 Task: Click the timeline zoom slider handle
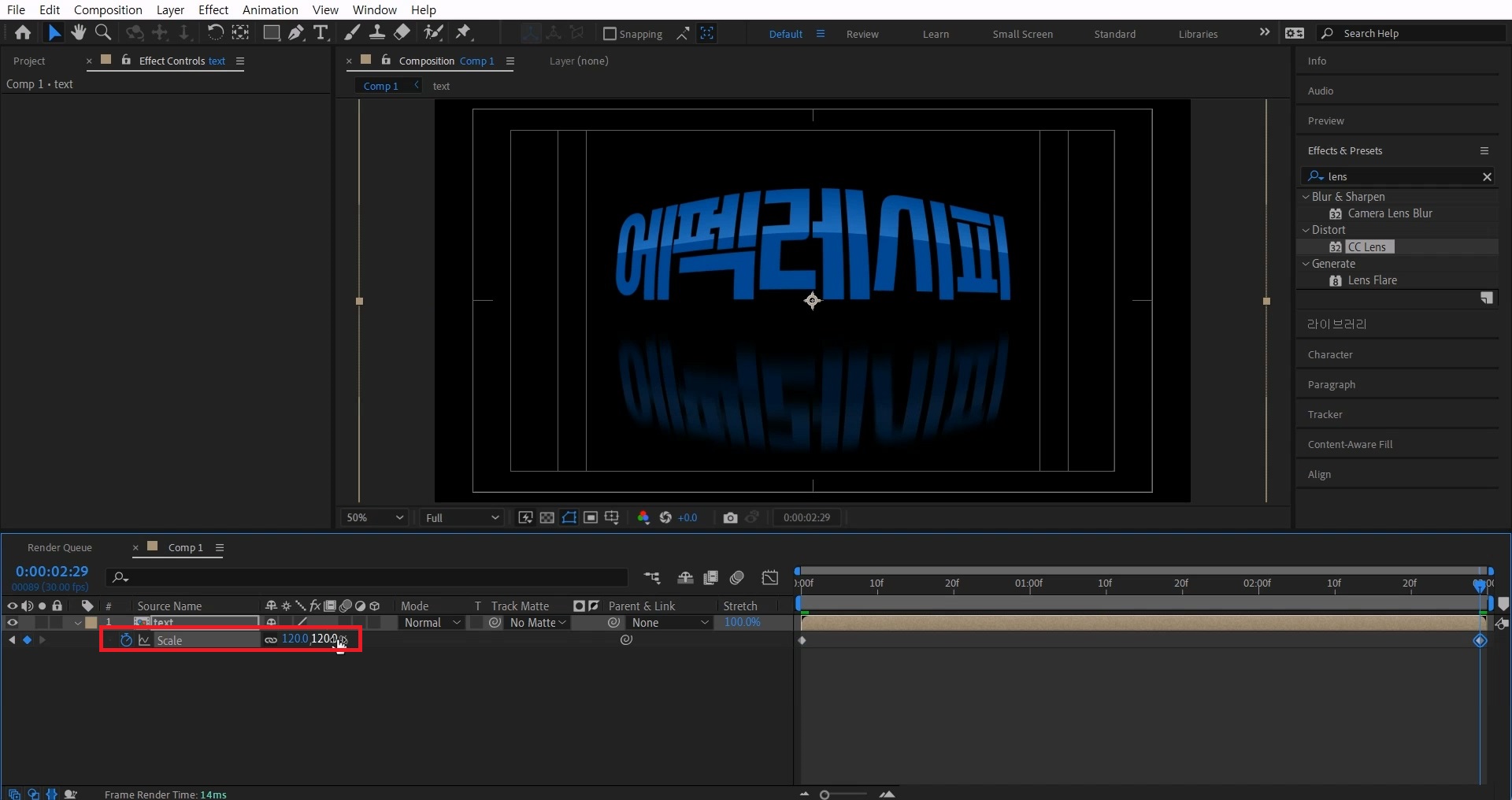[x=825, y=794]
